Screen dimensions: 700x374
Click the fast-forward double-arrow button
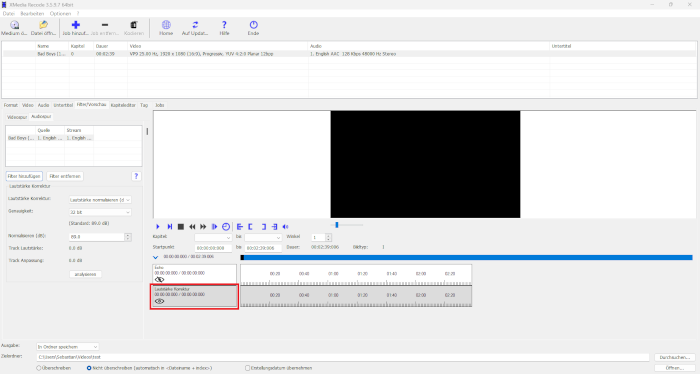[203, 227]
